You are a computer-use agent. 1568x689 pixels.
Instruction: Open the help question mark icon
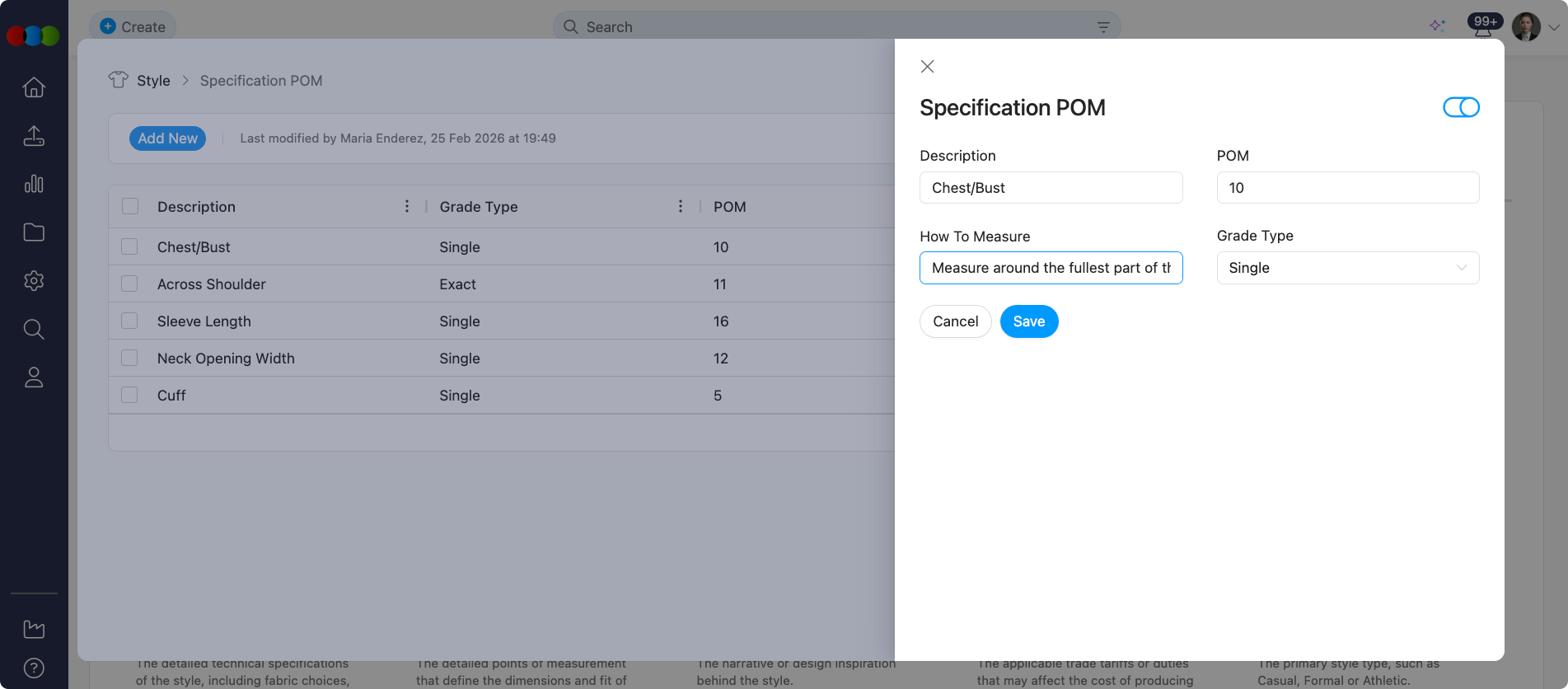pos(34,668)
